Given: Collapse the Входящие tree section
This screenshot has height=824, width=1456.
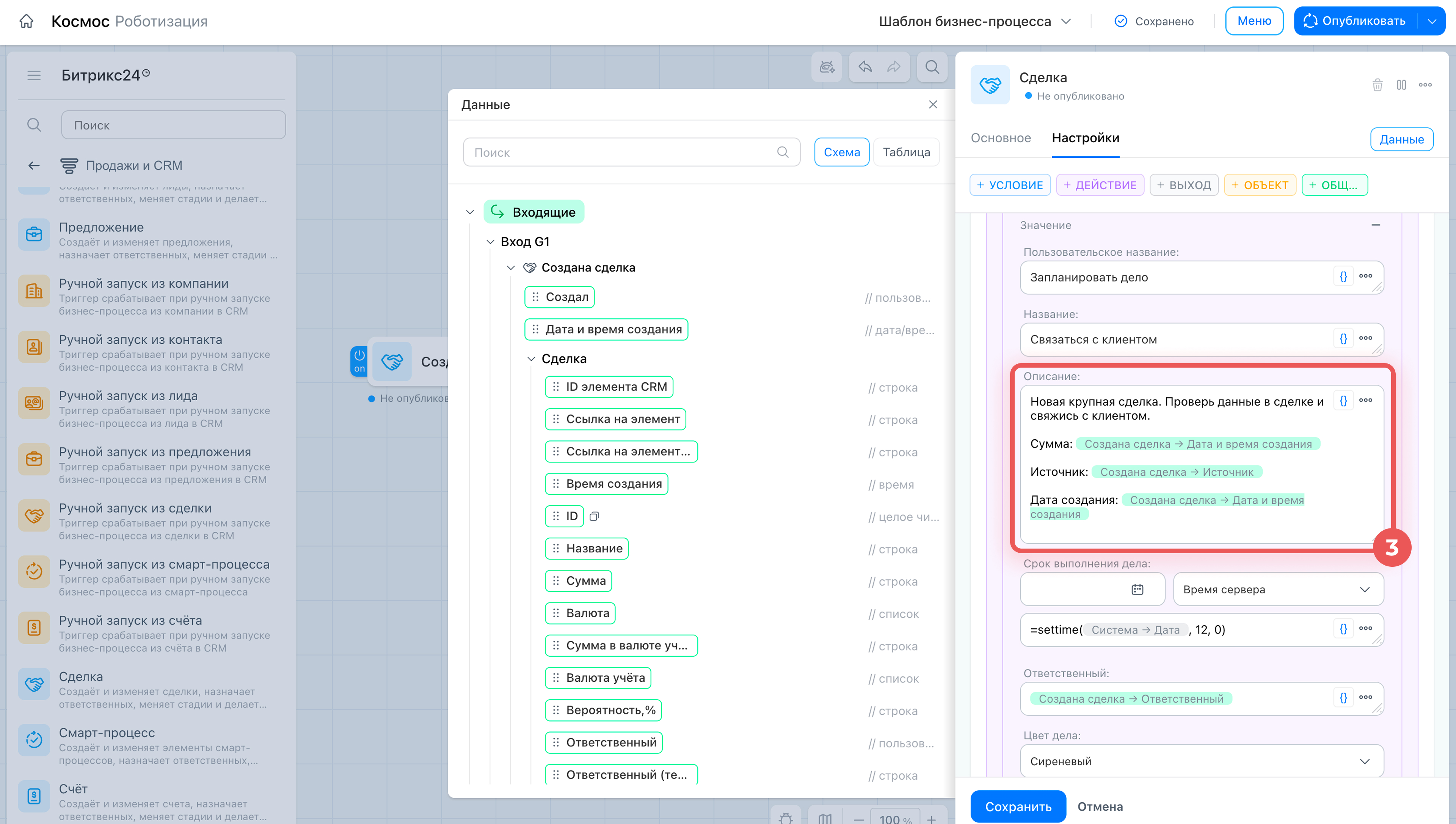Looking at the screenshot, I should point(470,212).
